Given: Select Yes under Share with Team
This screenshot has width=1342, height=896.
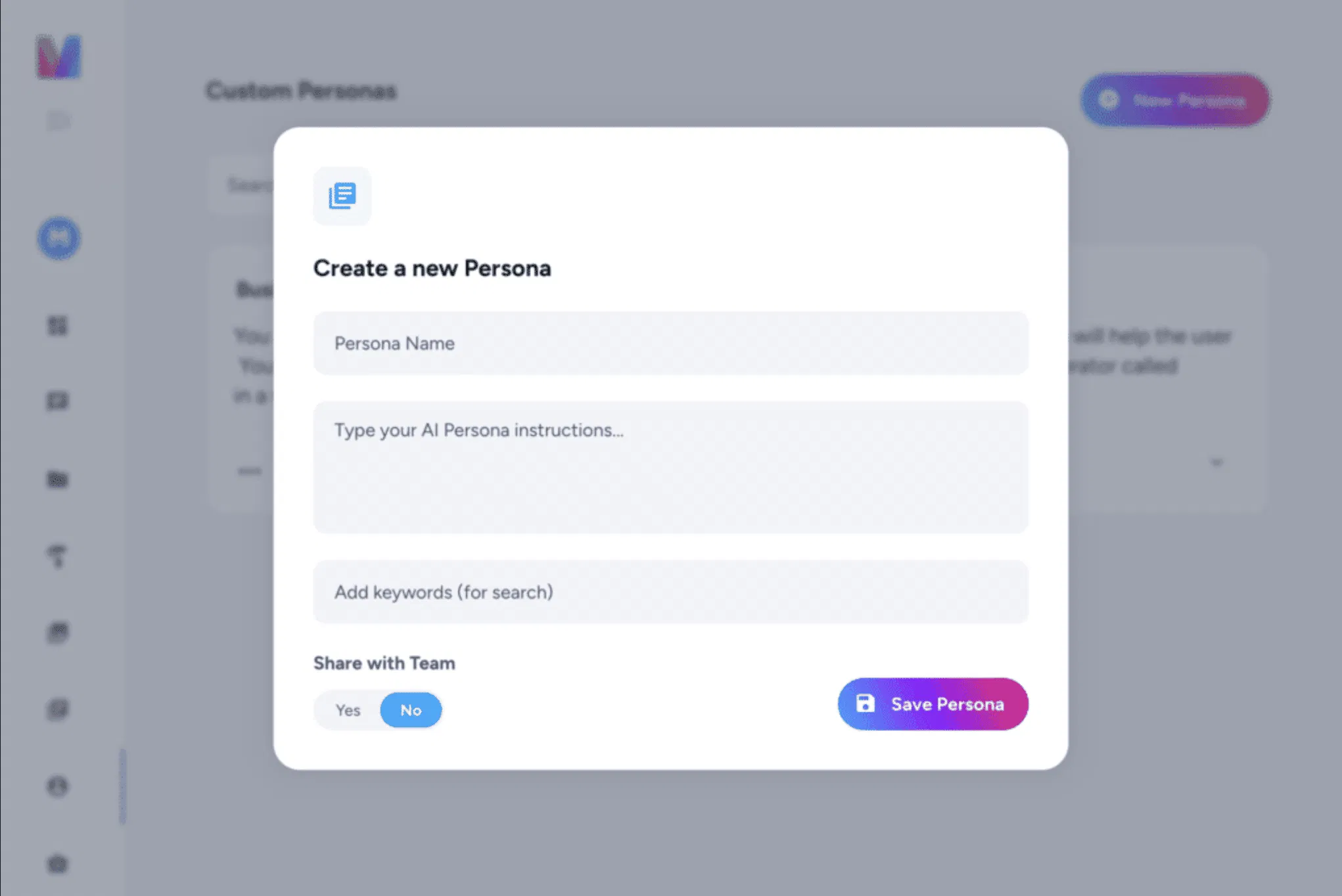Looking at the screenshot, I should (x=348, y=710).
